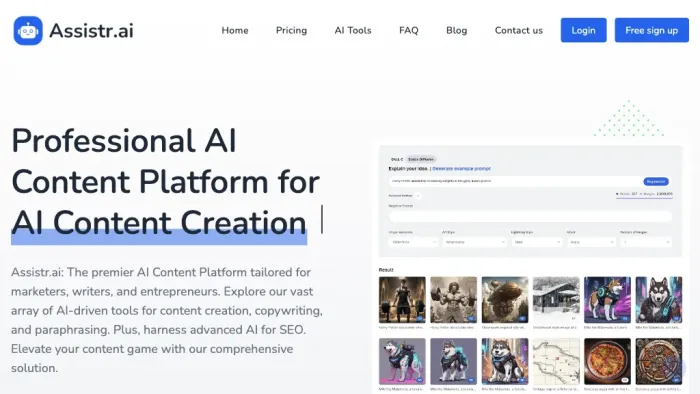Open the Mood dropdown
700x394 pixels.
[591, 242]
